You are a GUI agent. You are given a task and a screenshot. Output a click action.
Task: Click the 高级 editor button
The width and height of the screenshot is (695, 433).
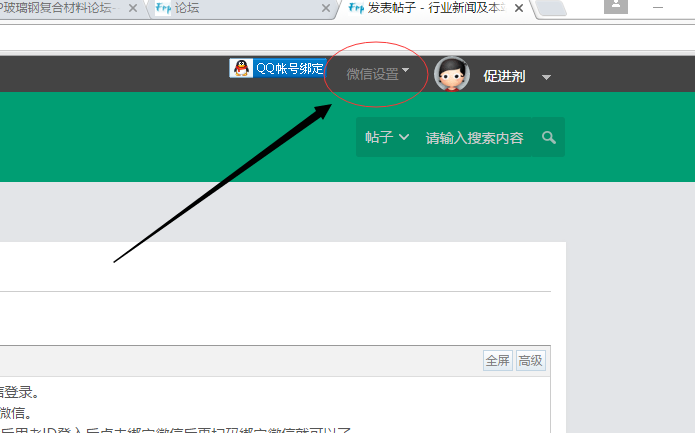(x=531, y=361)
